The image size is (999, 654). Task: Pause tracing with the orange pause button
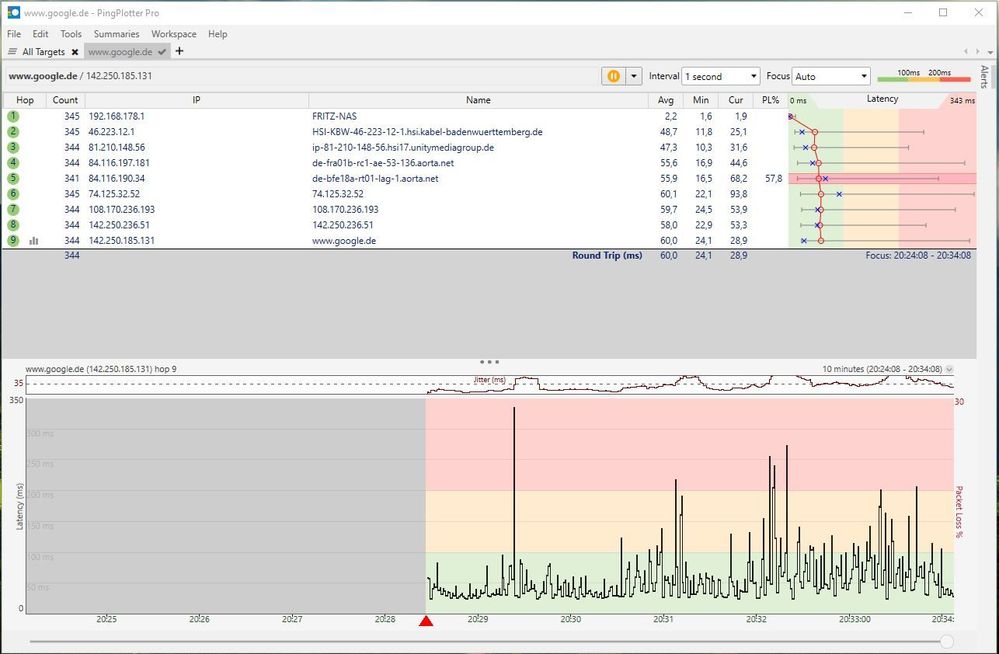pyautogui.click(x=613, y=76)
